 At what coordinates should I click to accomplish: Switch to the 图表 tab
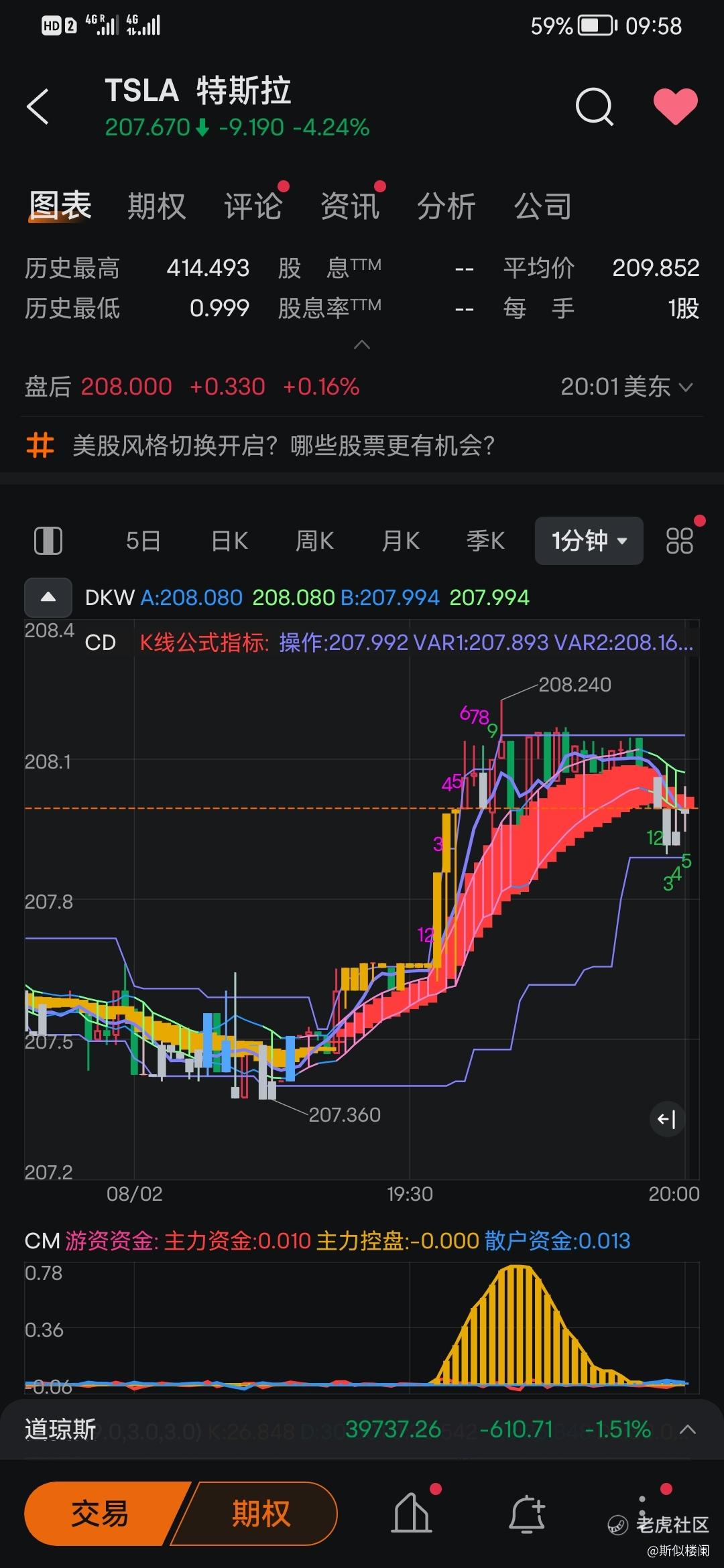60,206
